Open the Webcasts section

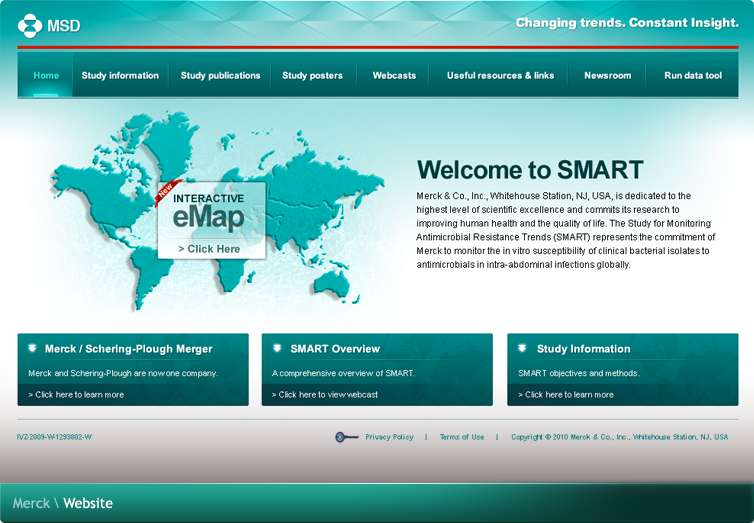pyautogui.click(x=394, y=75)
